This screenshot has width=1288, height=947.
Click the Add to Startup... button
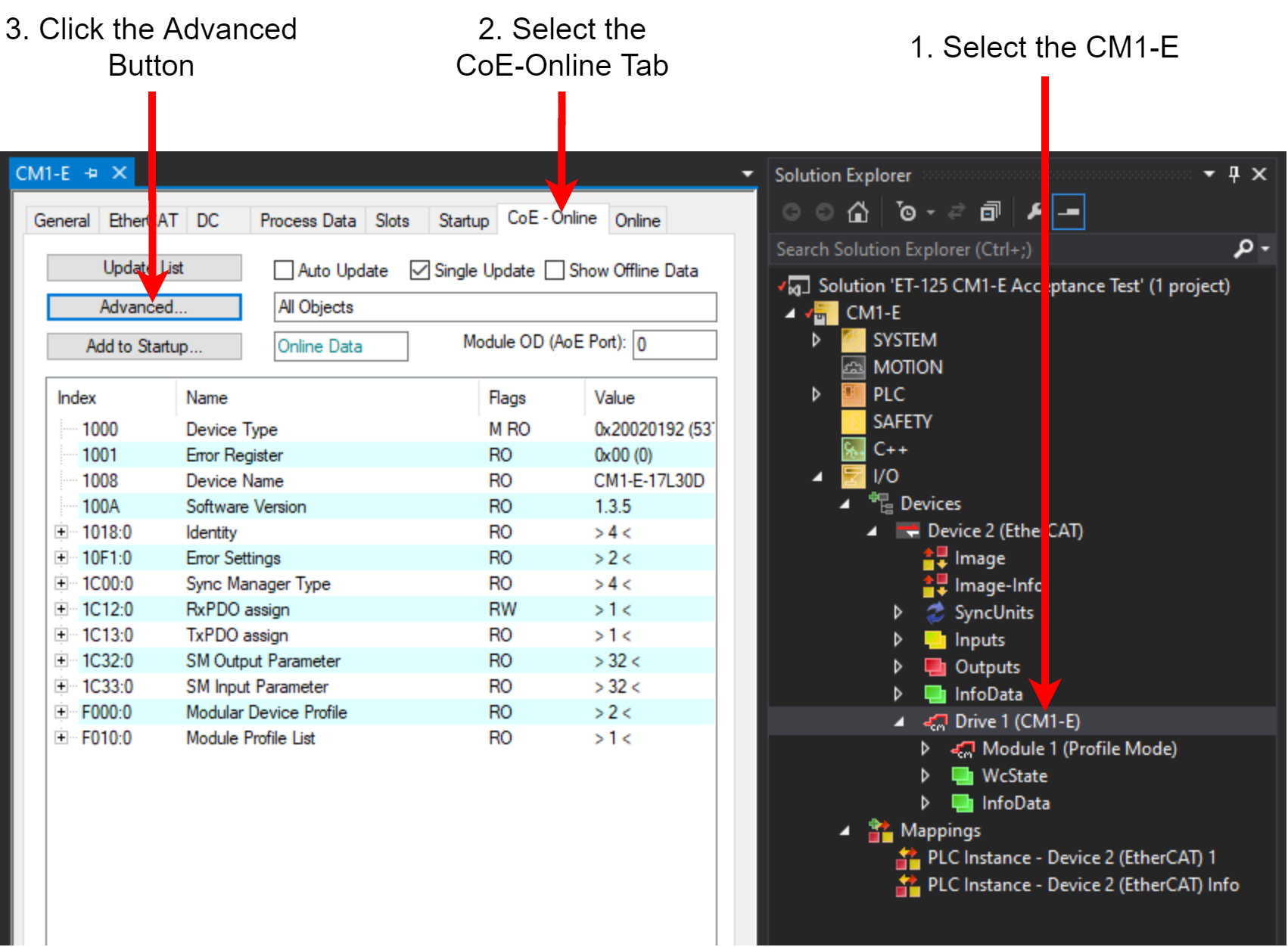[144, 346]
